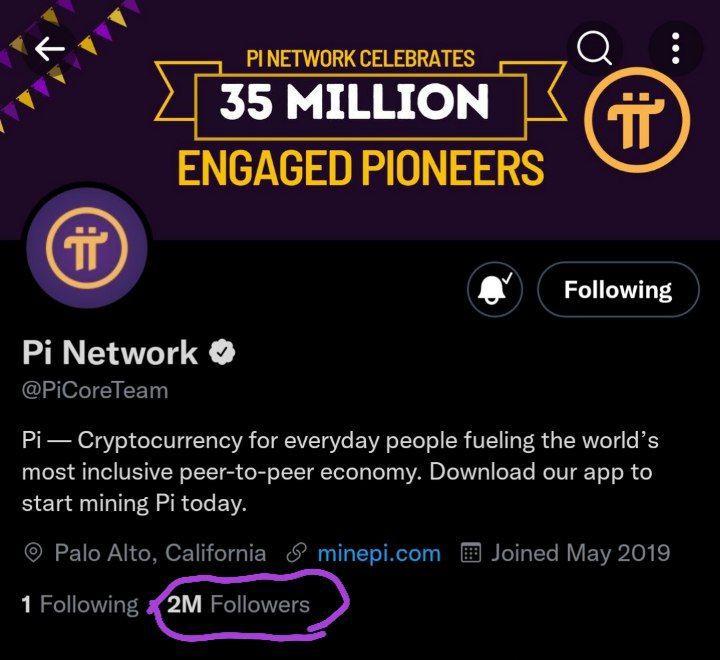The height and width of the screenshot is (660, 720).
Task: Click the calendar icon beside Joined date
Action: 471,553
